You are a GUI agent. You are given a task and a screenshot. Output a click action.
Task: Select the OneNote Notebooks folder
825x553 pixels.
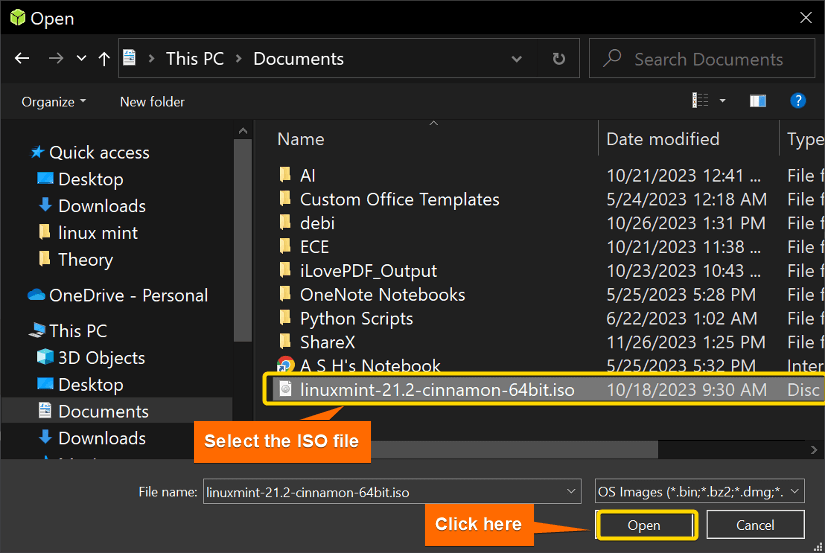coord(383,295)
